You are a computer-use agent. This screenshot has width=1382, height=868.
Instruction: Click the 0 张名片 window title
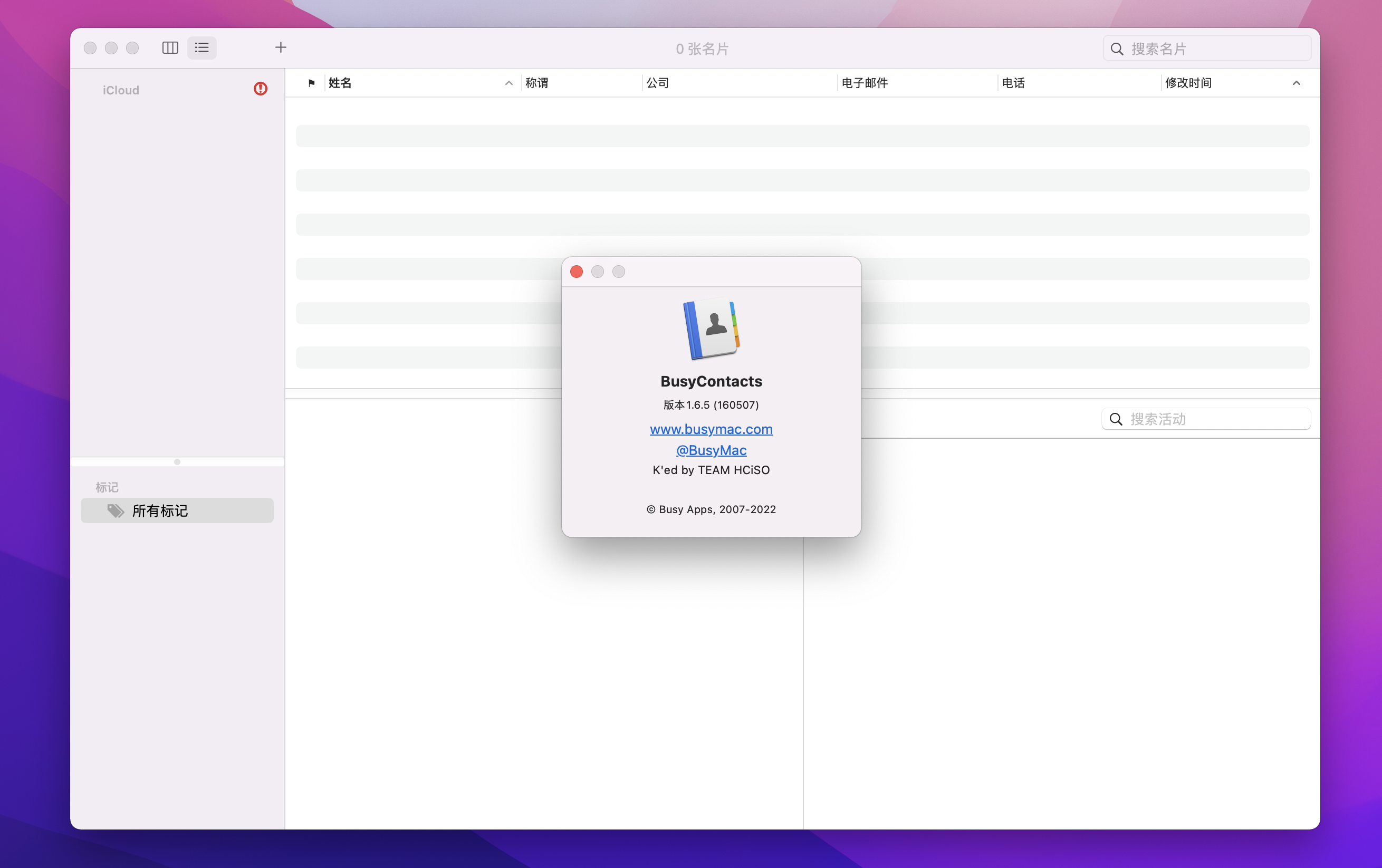point(702,49)
